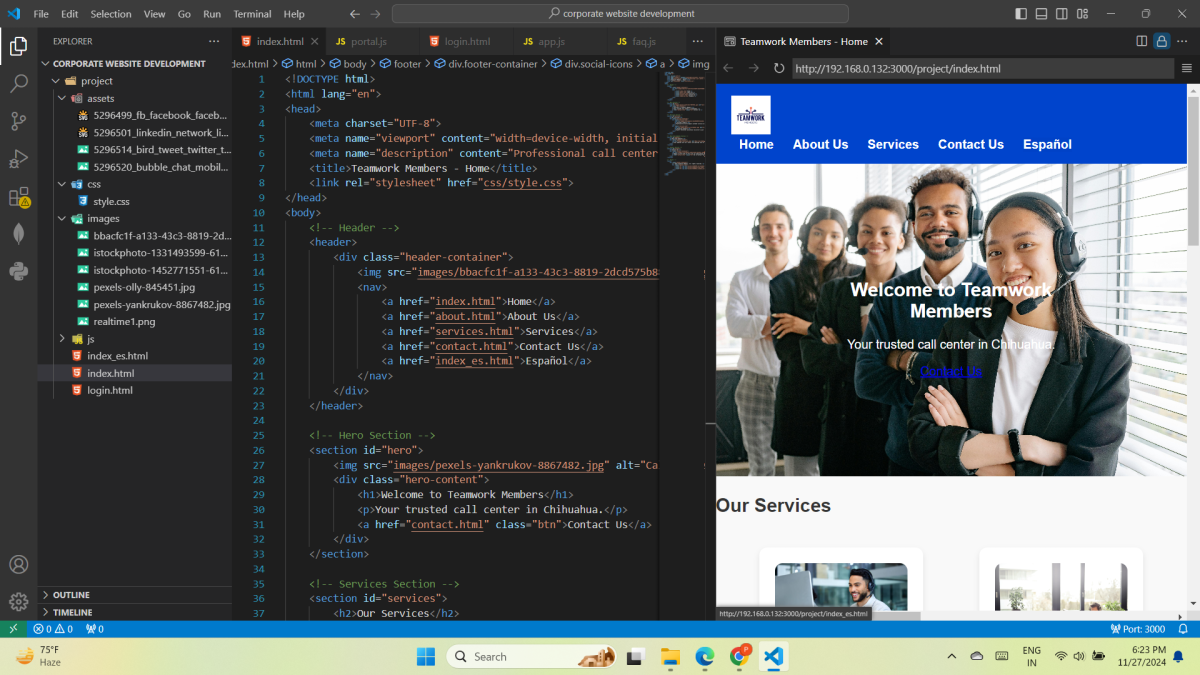Expand the js folder in Explorer
Screen dimensions: 1200x675
pos(62,339)
